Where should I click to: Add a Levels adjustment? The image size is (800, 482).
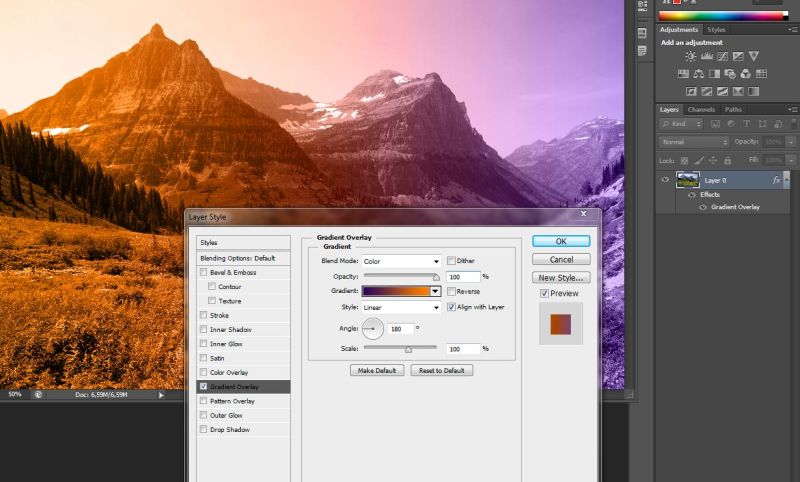point(707,56)
